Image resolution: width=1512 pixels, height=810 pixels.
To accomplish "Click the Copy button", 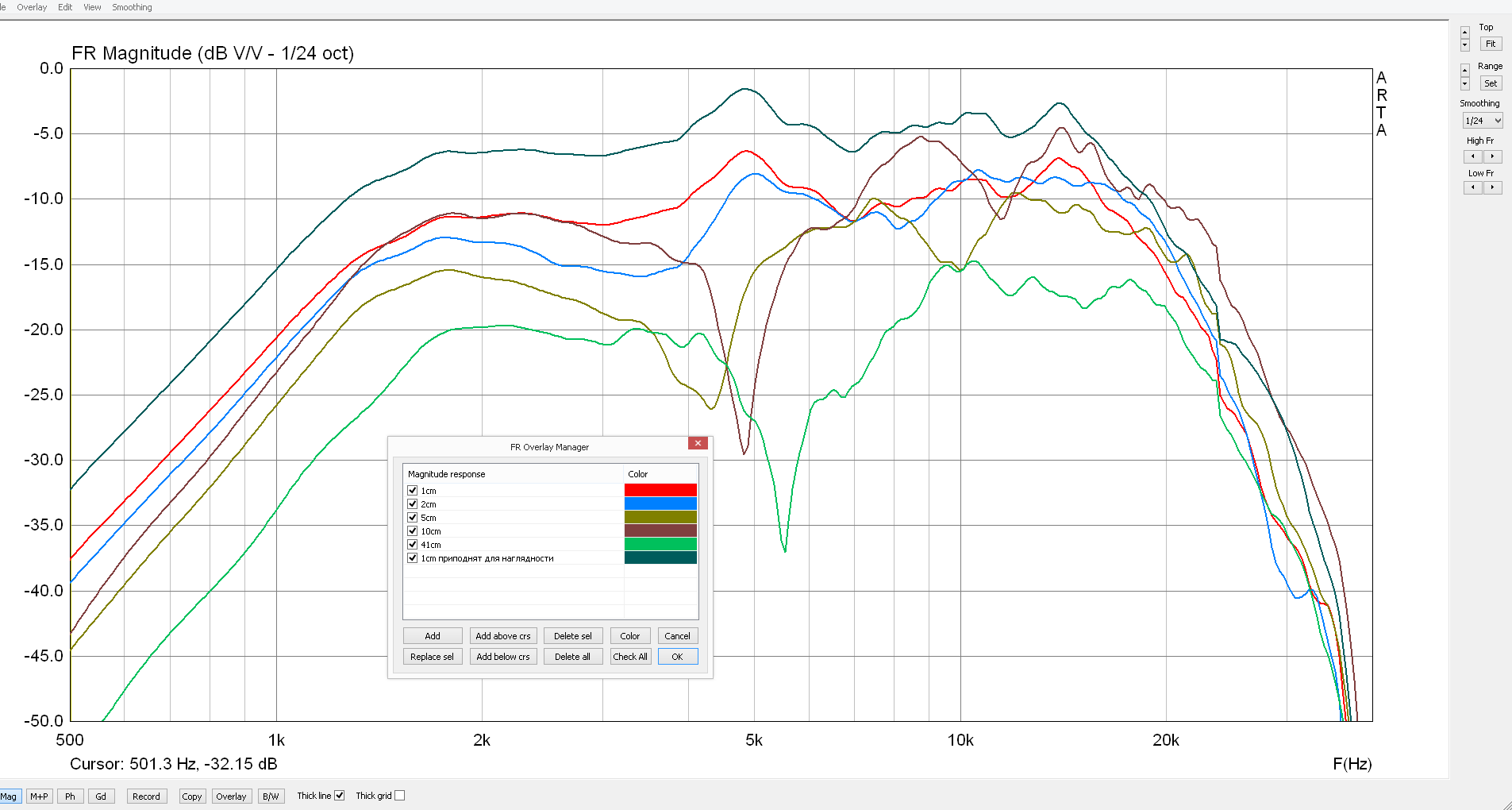I will click(192, 796).
